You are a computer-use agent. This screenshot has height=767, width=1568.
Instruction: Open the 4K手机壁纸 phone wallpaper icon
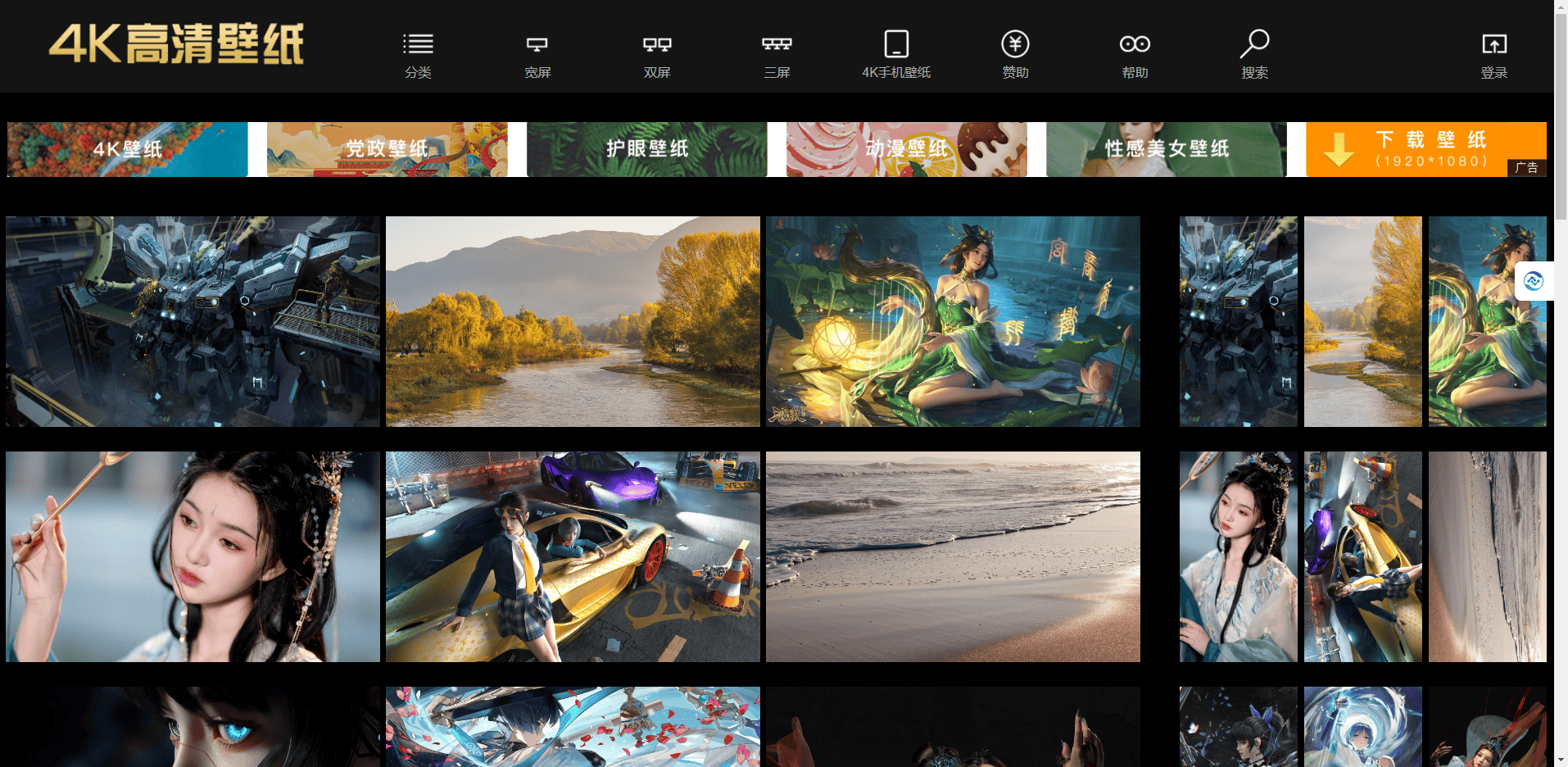pos(896,45)
